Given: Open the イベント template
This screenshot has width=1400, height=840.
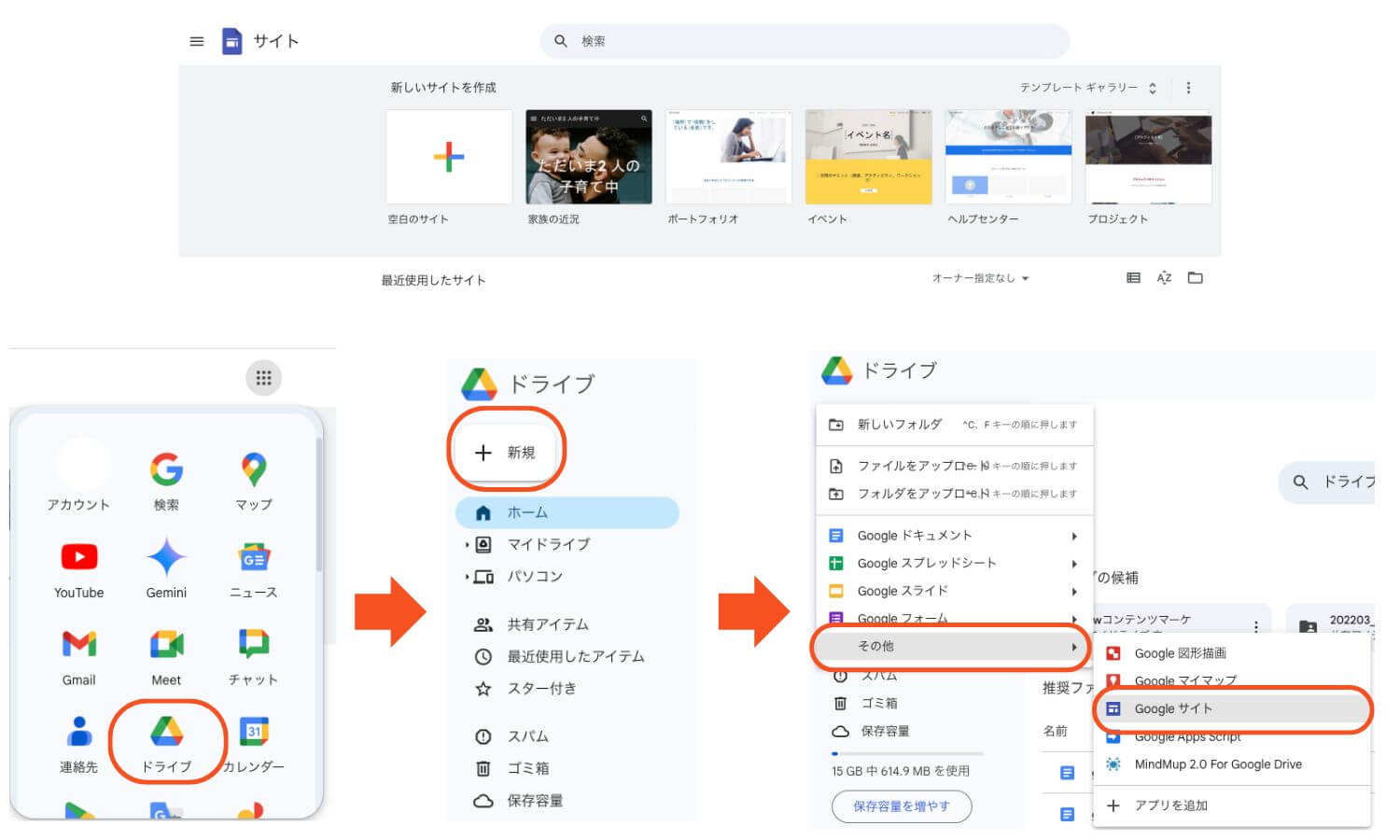Looking at the screenshot, I should coord(869,157).
